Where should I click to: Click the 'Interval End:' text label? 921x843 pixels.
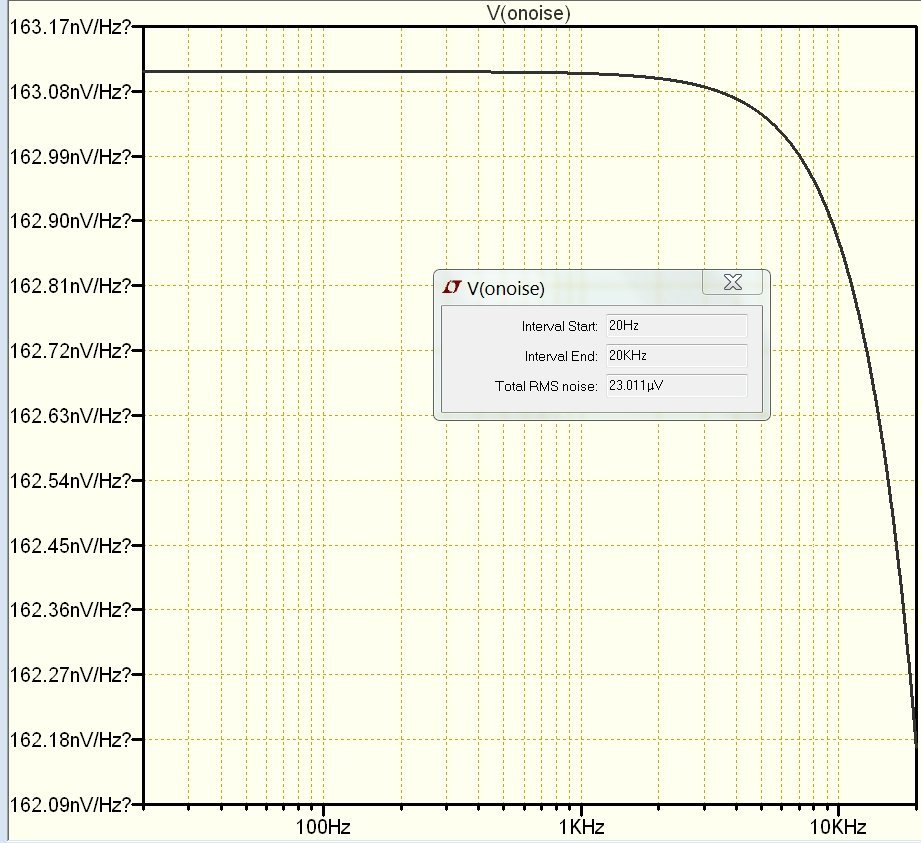561,357
